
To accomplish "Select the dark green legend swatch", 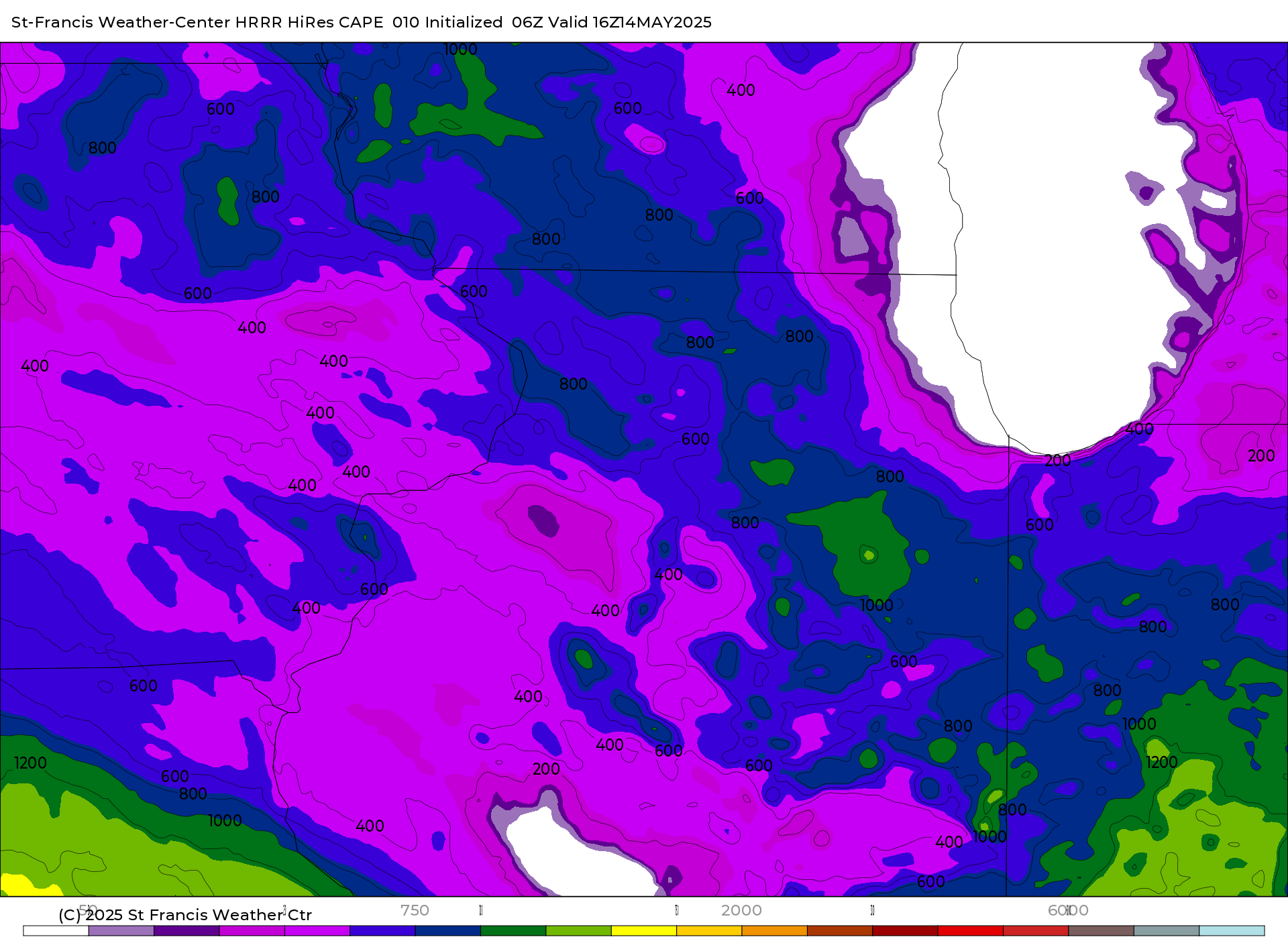I will [x=513, y=931].
